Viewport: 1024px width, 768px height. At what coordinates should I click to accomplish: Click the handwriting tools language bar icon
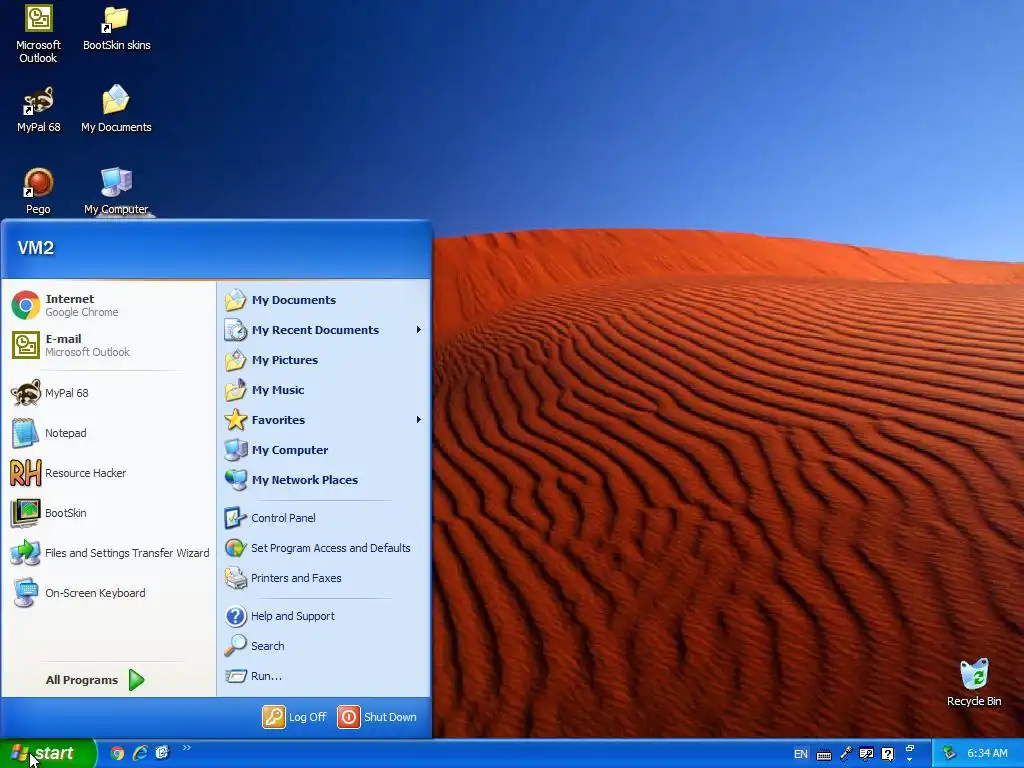[867, 754]
